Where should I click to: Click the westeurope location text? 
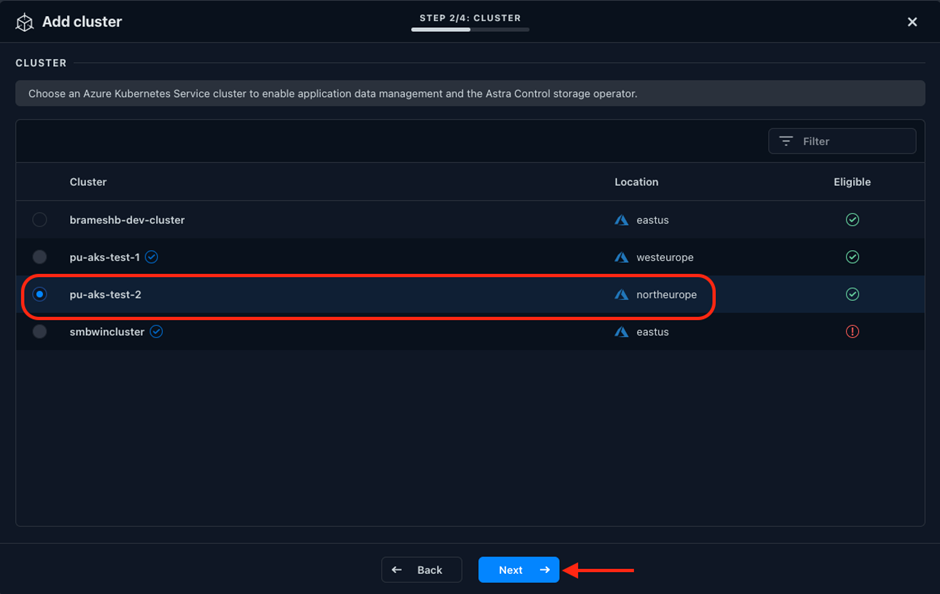665,257
